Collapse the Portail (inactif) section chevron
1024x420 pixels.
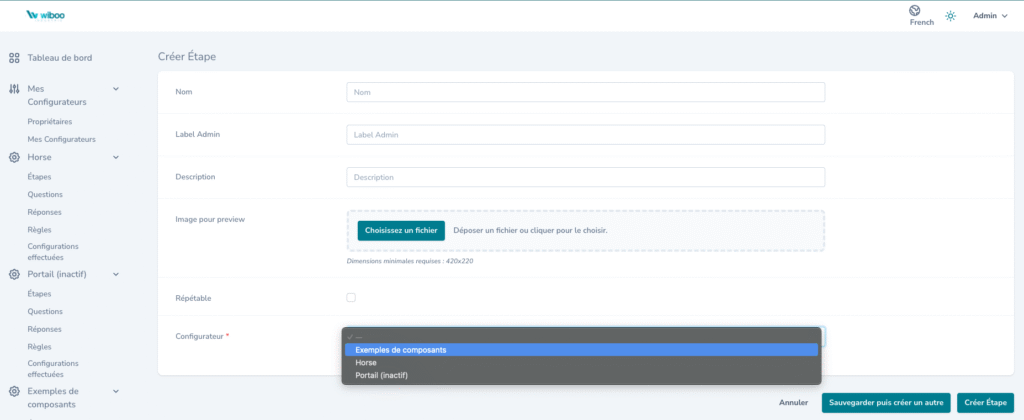point(116,274)
